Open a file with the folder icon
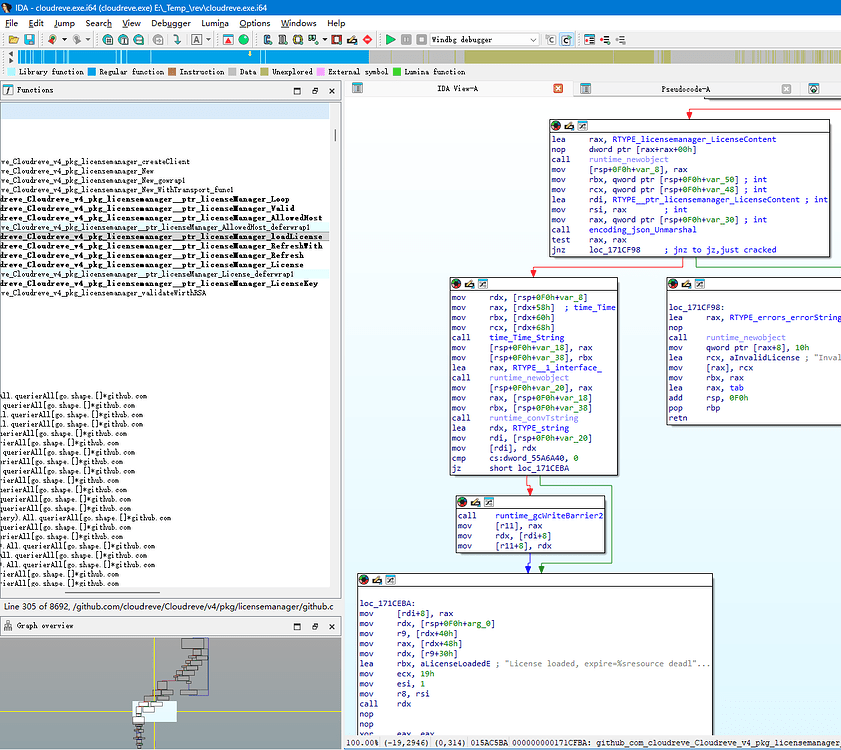This screenshot has width=841, height=750. click(14, 40)
